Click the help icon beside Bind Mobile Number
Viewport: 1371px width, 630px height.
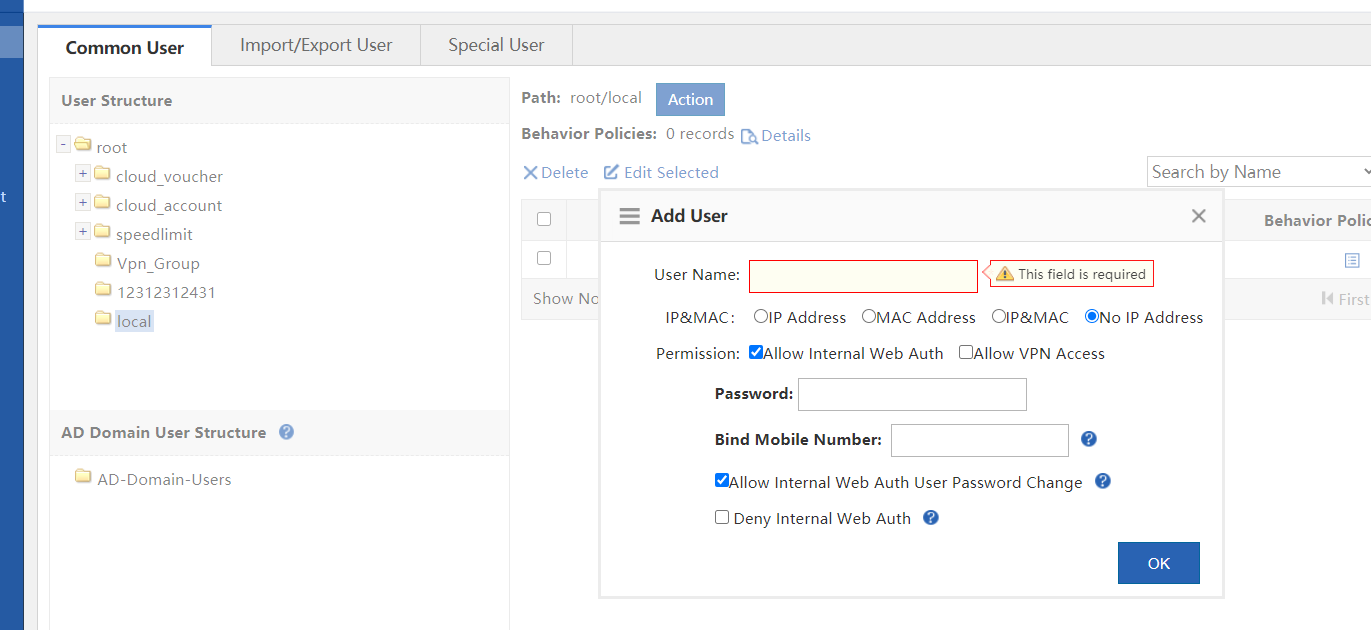coord(1089,439)
